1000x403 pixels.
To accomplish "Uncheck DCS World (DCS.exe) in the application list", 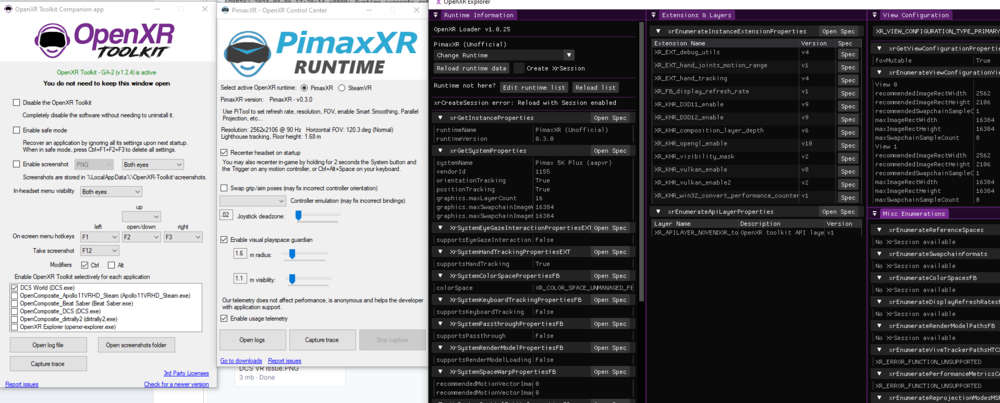I will coord(15,288).
